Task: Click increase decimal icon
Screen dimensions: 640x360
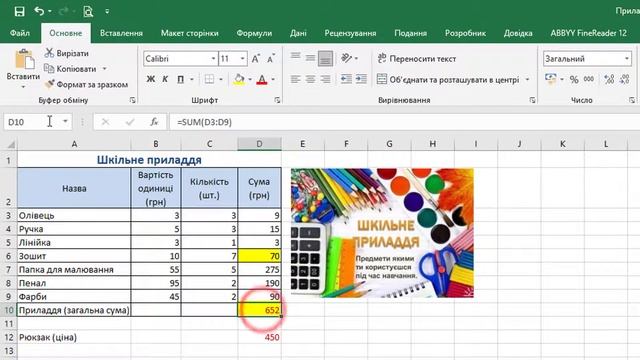Action: point(609,79)
